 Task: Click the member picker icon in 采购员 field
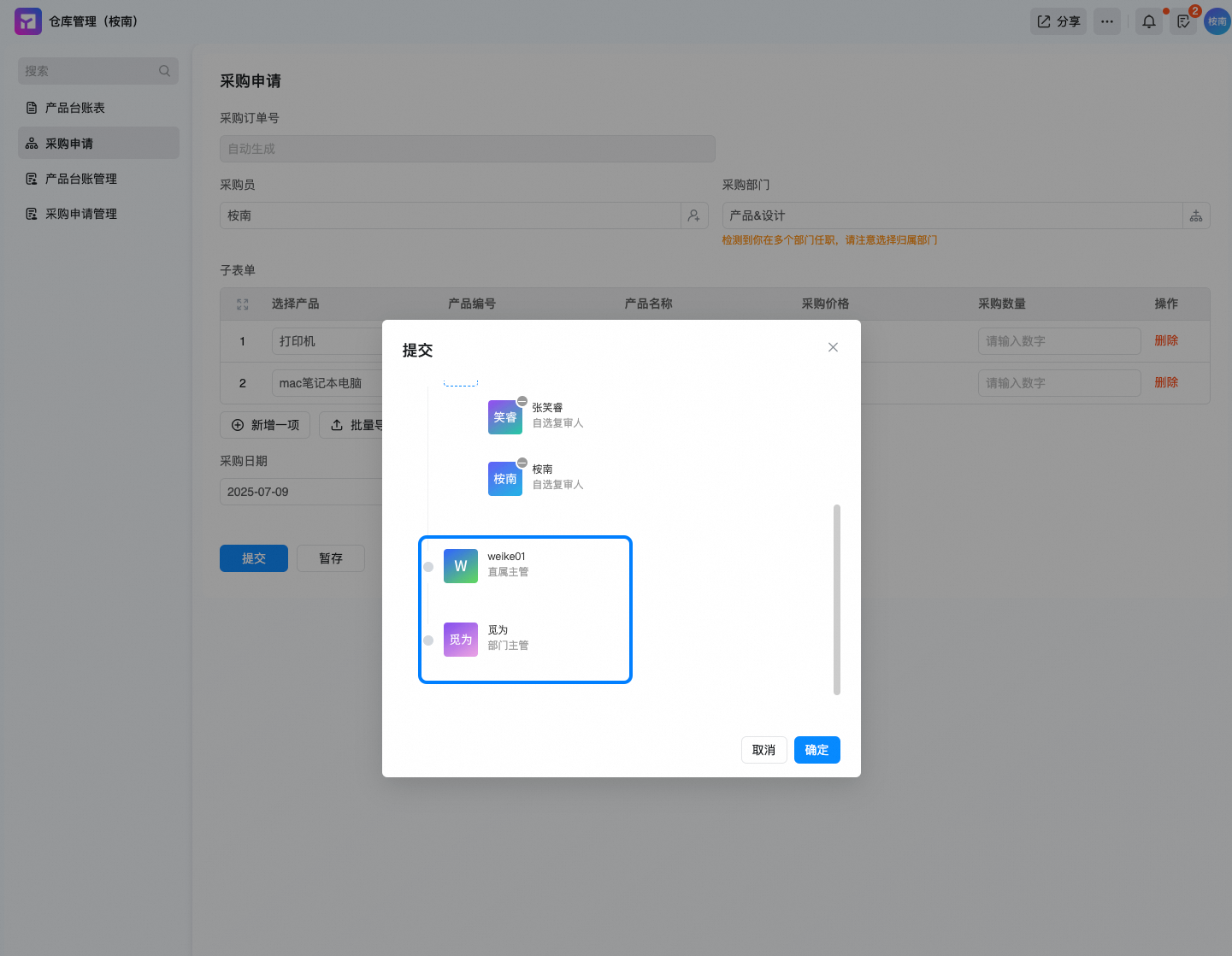(x=694, y=215)
